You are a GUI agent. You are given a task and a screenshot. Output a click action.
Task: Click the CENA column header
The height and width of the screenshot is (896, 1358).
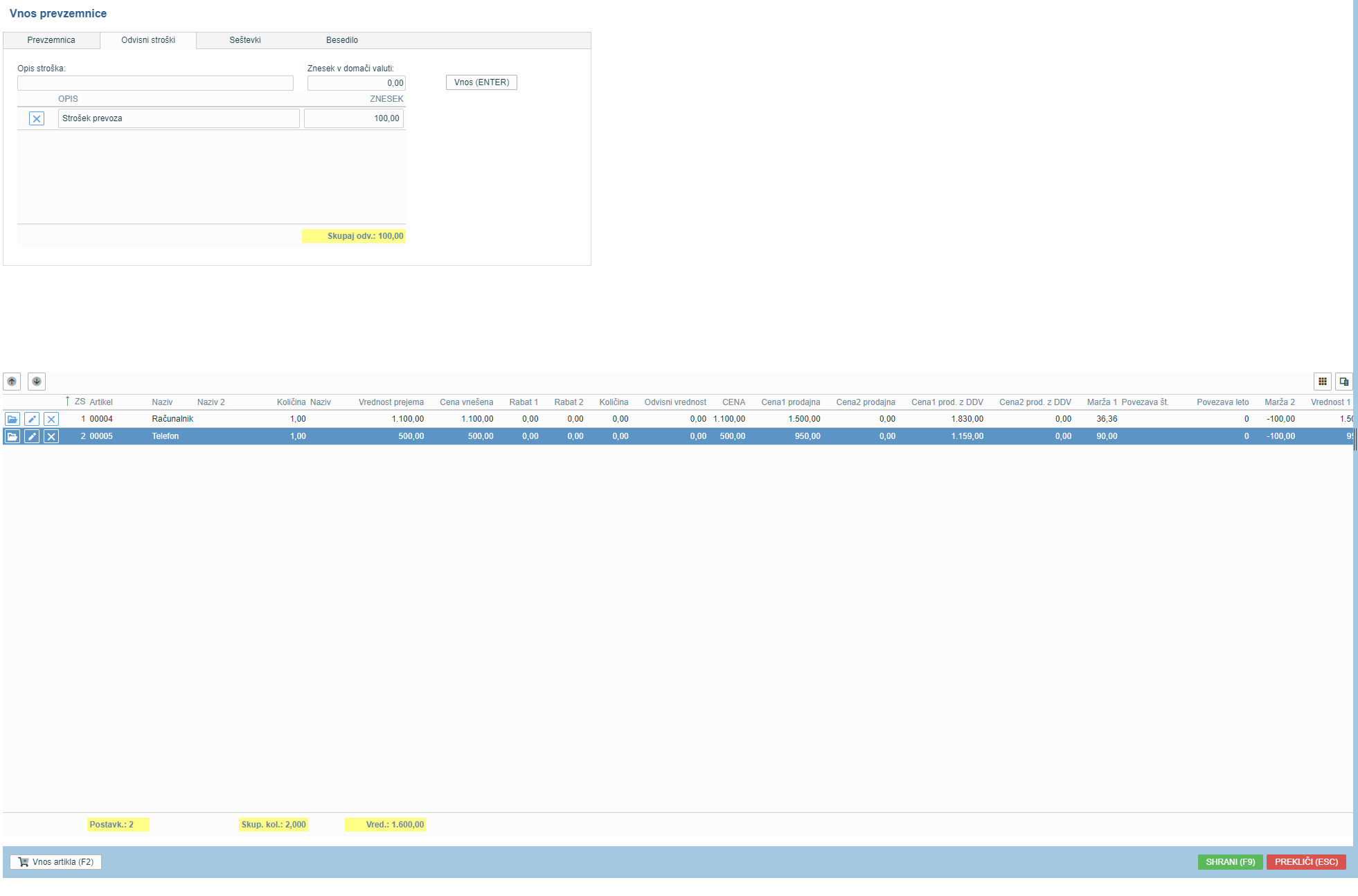(x=734, y=402)
